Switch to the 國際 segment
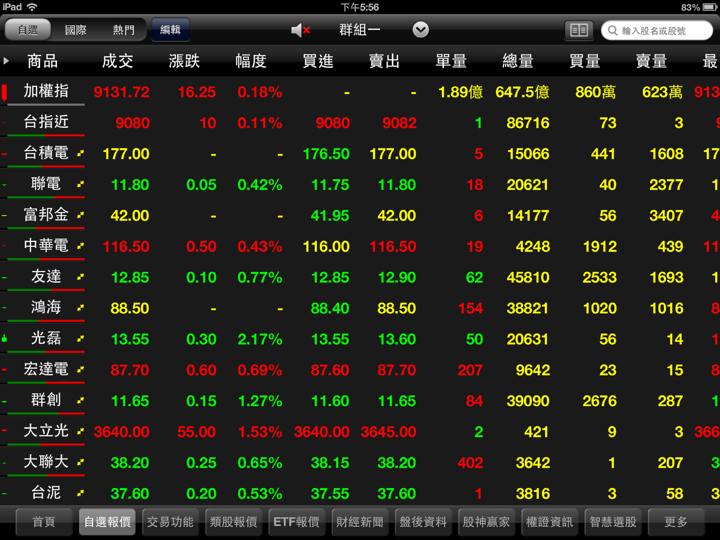720x540 pixels. pyautogui.click(x=76, y=31)
